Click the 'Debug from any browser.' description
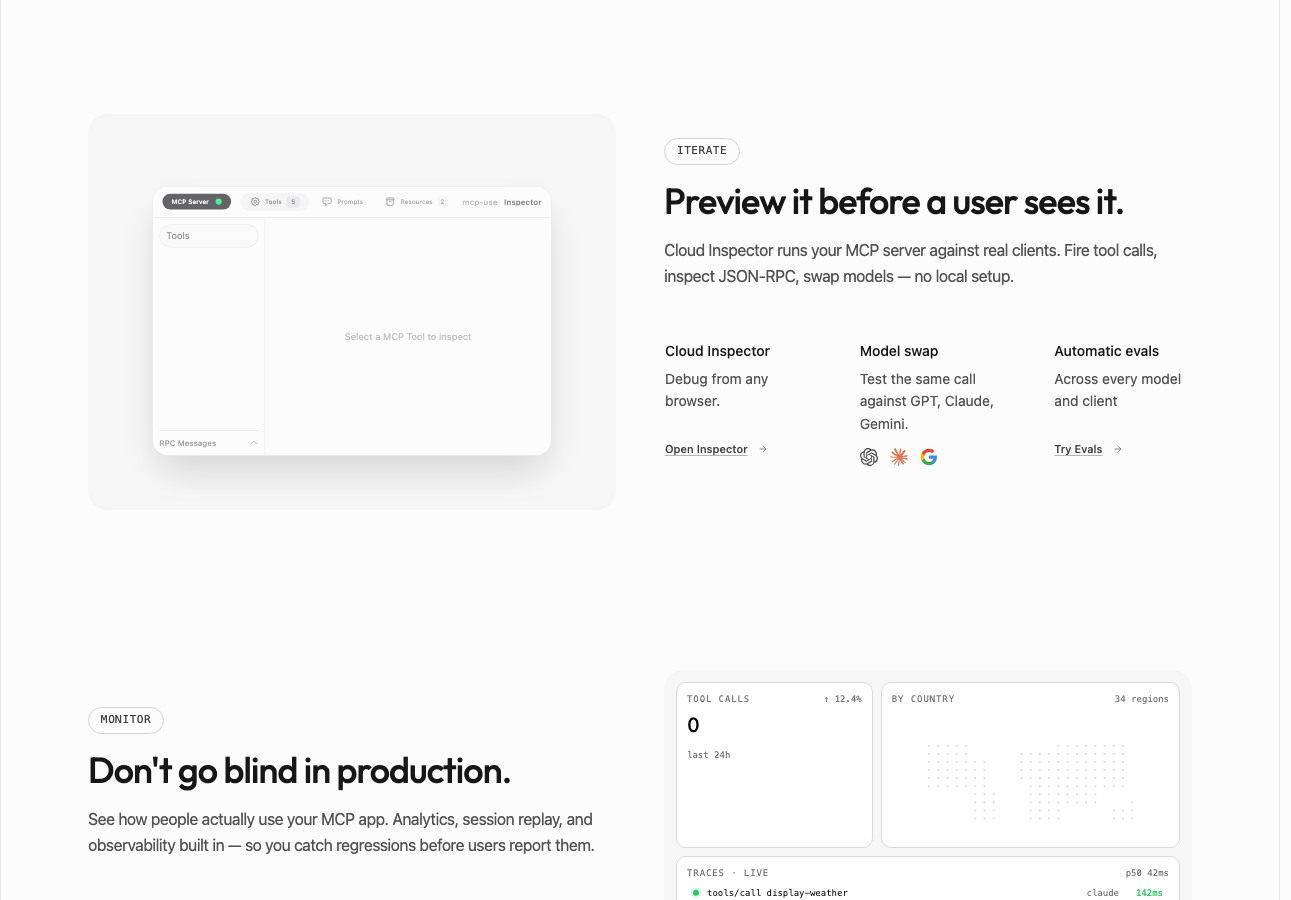 (716, 390)
